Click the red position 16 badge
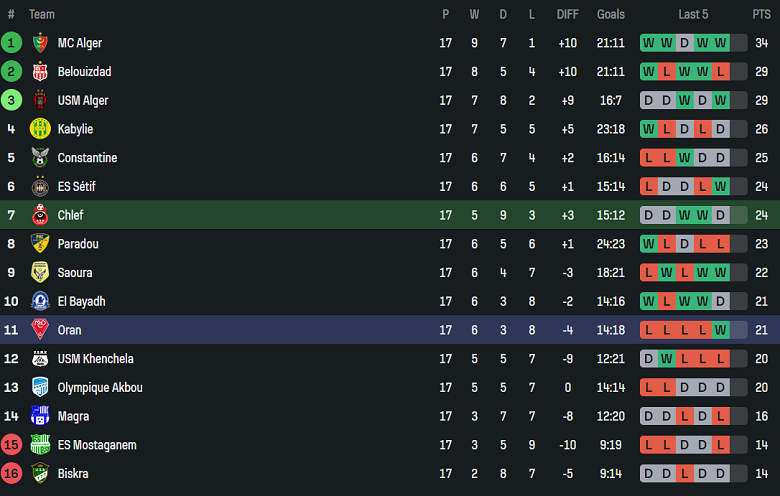 coord(11,473)
